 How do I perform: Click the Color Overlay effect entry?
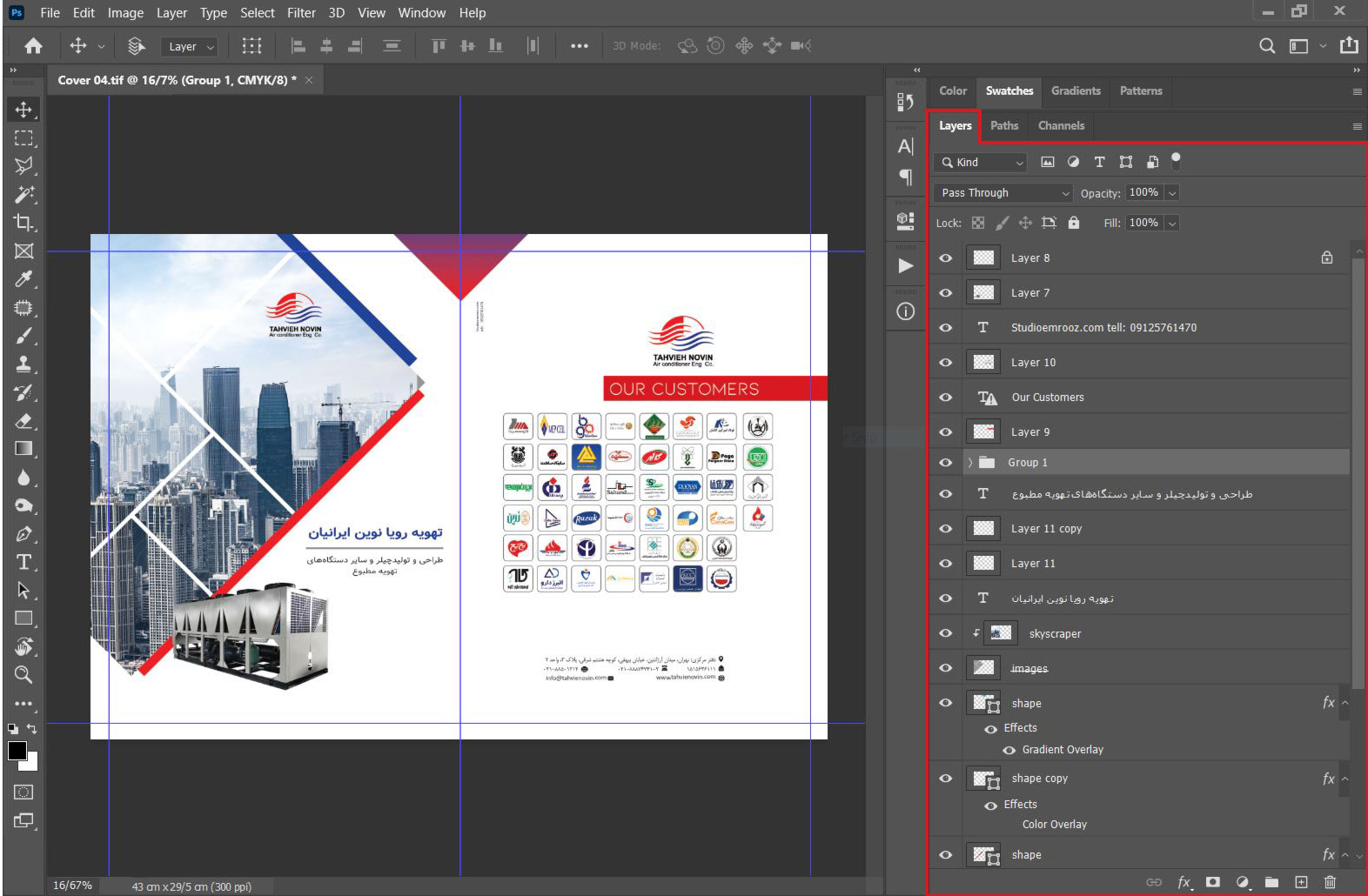tap(1055, 825)
